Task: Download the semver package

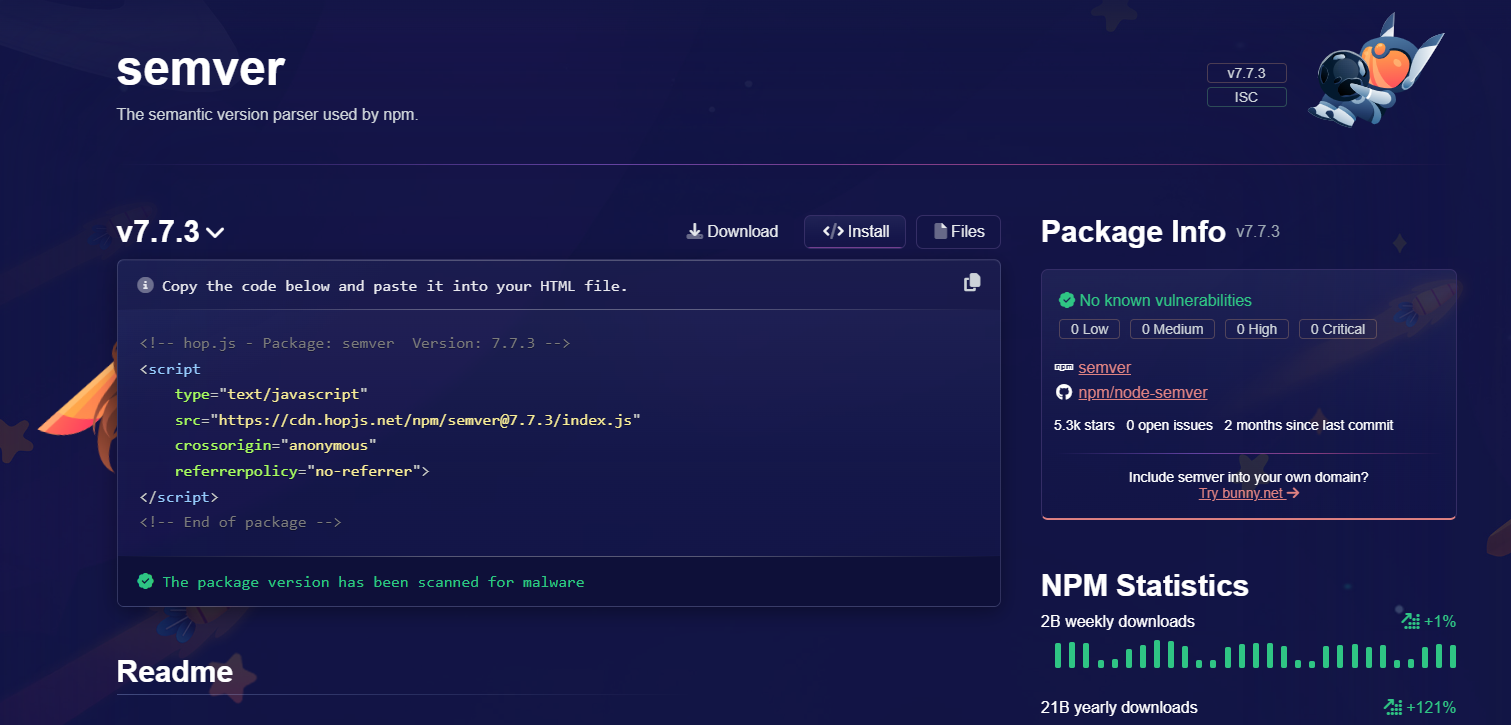Action: coord(732,232)
